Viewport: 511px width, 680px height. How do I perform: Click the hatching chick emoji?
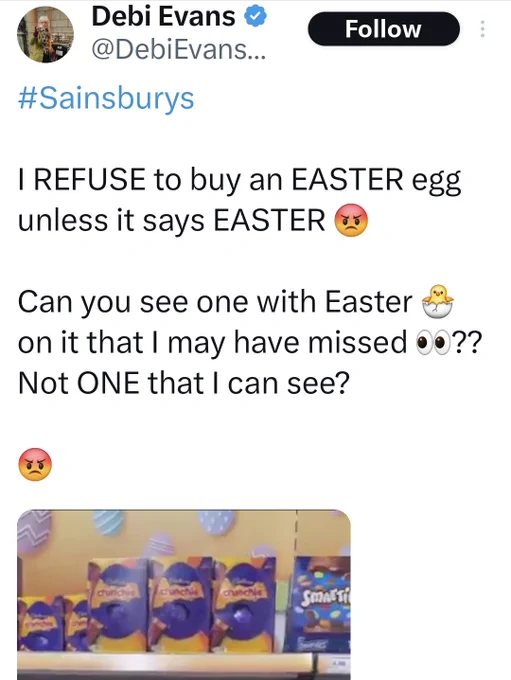click(437, 301)
